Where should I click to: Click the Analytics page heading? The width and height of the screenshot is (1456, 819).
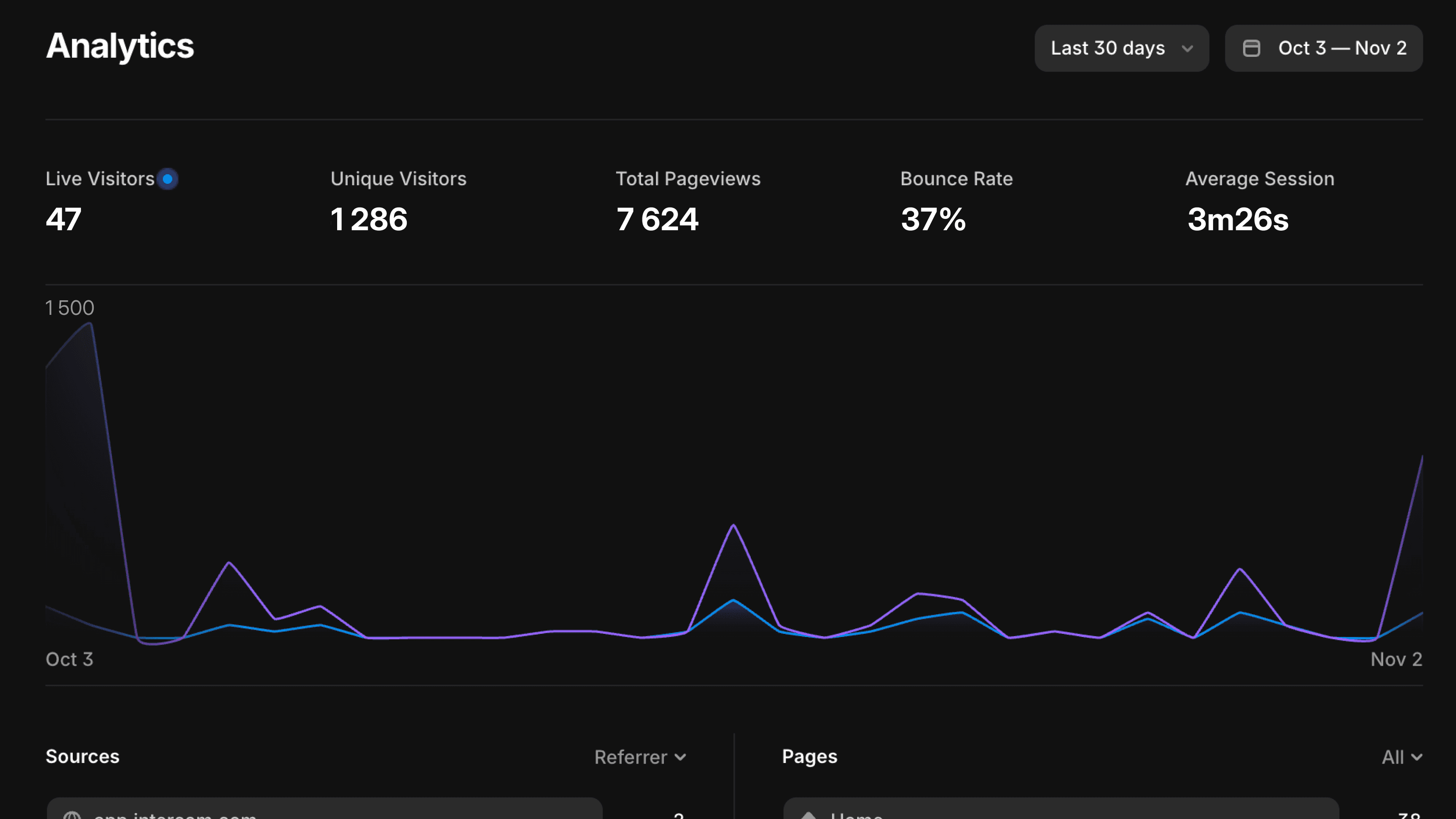[x=120, y=46]
